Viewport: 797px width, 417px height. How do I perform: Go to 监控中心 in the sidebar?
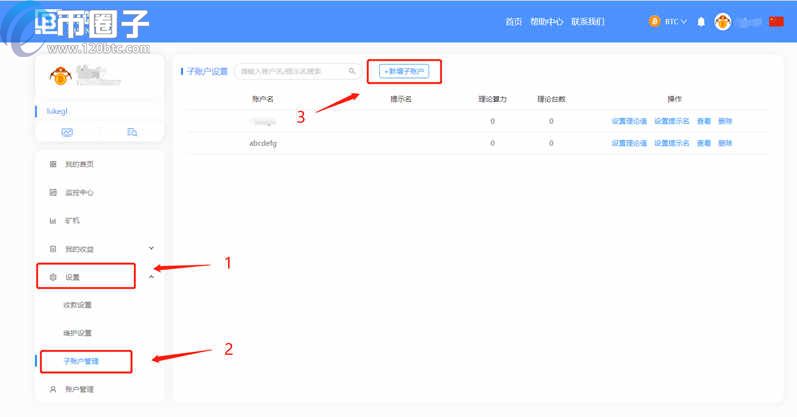79,192
